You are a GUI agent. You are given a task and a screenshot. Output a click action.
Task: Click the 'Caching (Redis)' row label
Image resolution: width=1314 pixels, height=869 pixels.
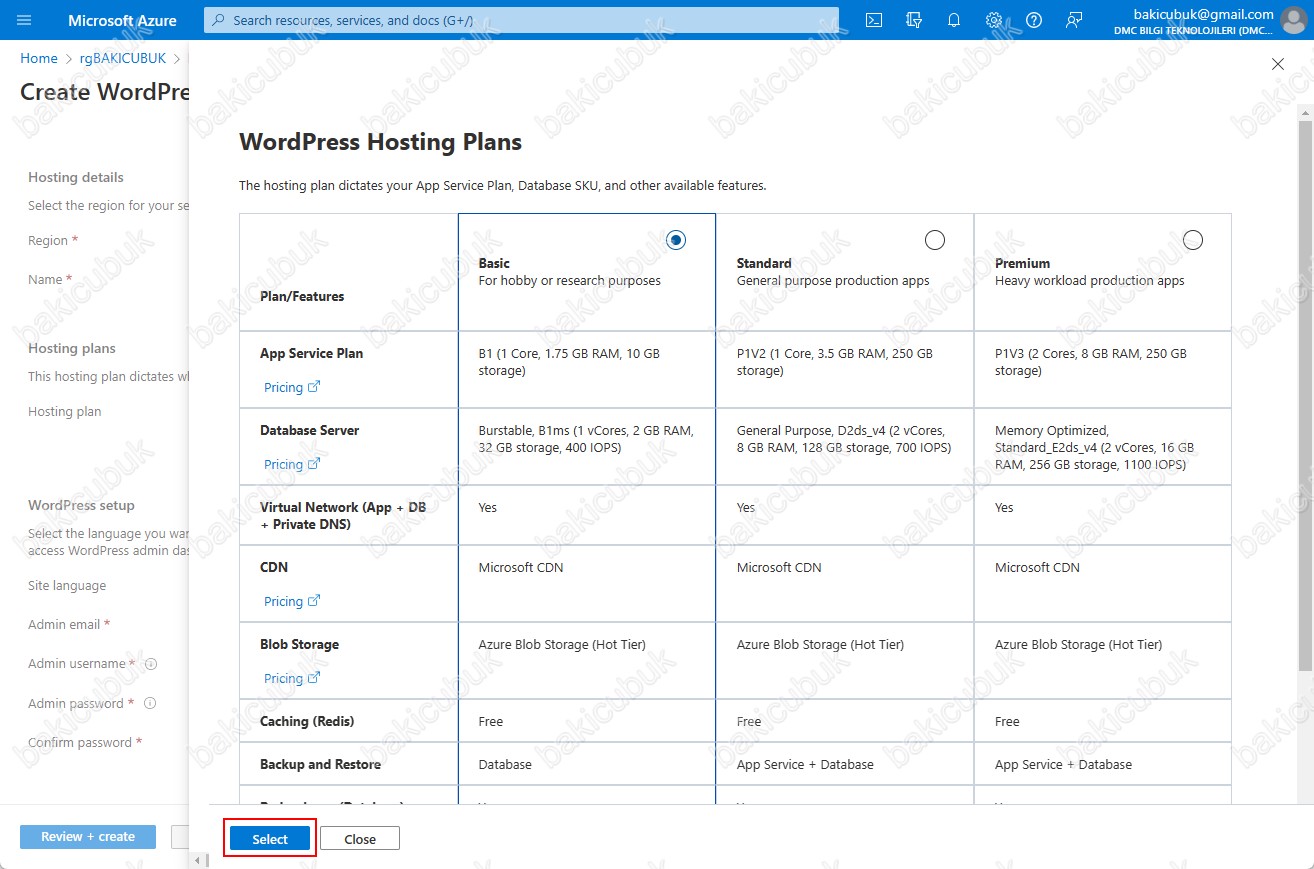click(x=307, y=721)
